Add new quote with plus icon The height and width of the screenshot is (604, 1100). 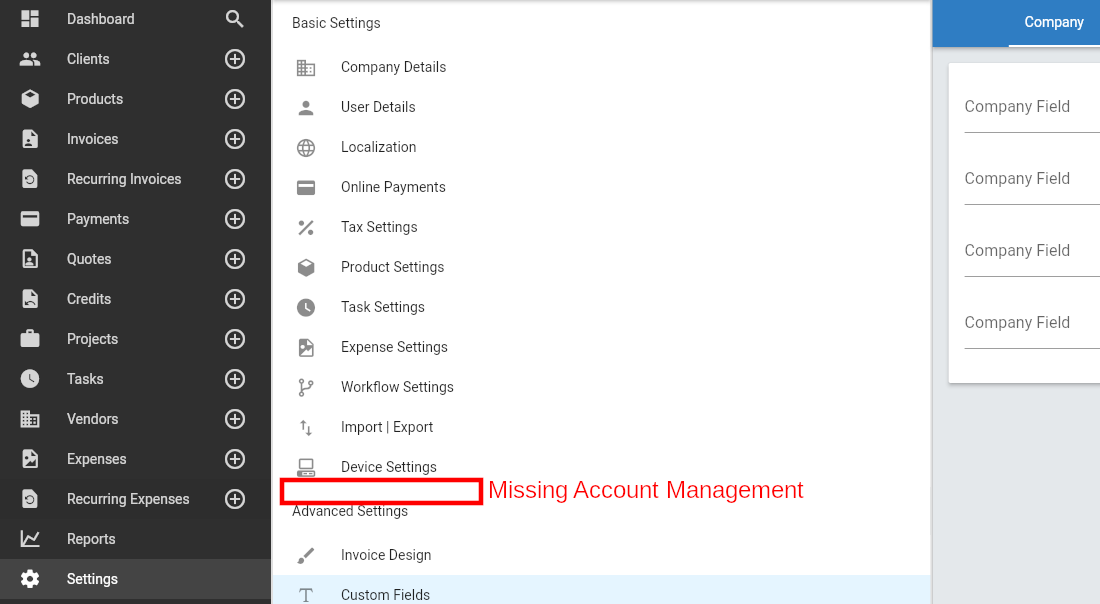pos(234,259)
